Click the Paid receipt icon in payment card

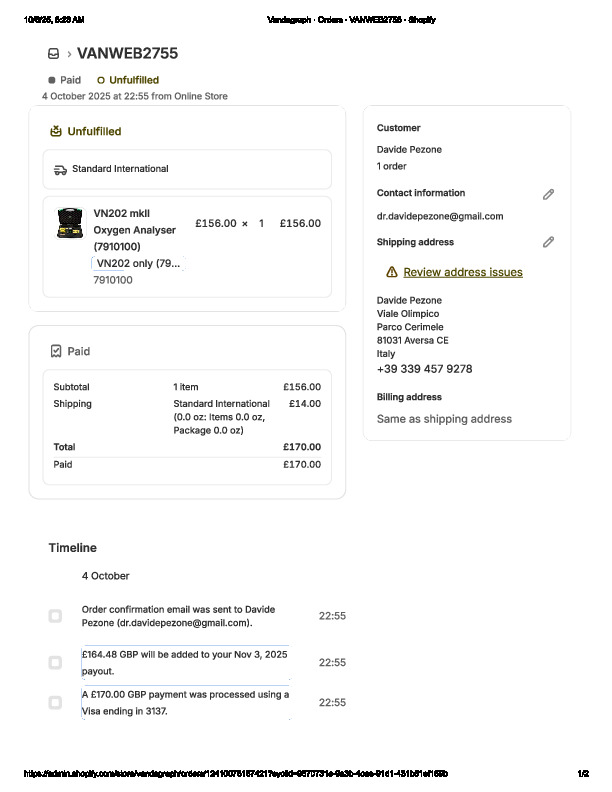56,351
